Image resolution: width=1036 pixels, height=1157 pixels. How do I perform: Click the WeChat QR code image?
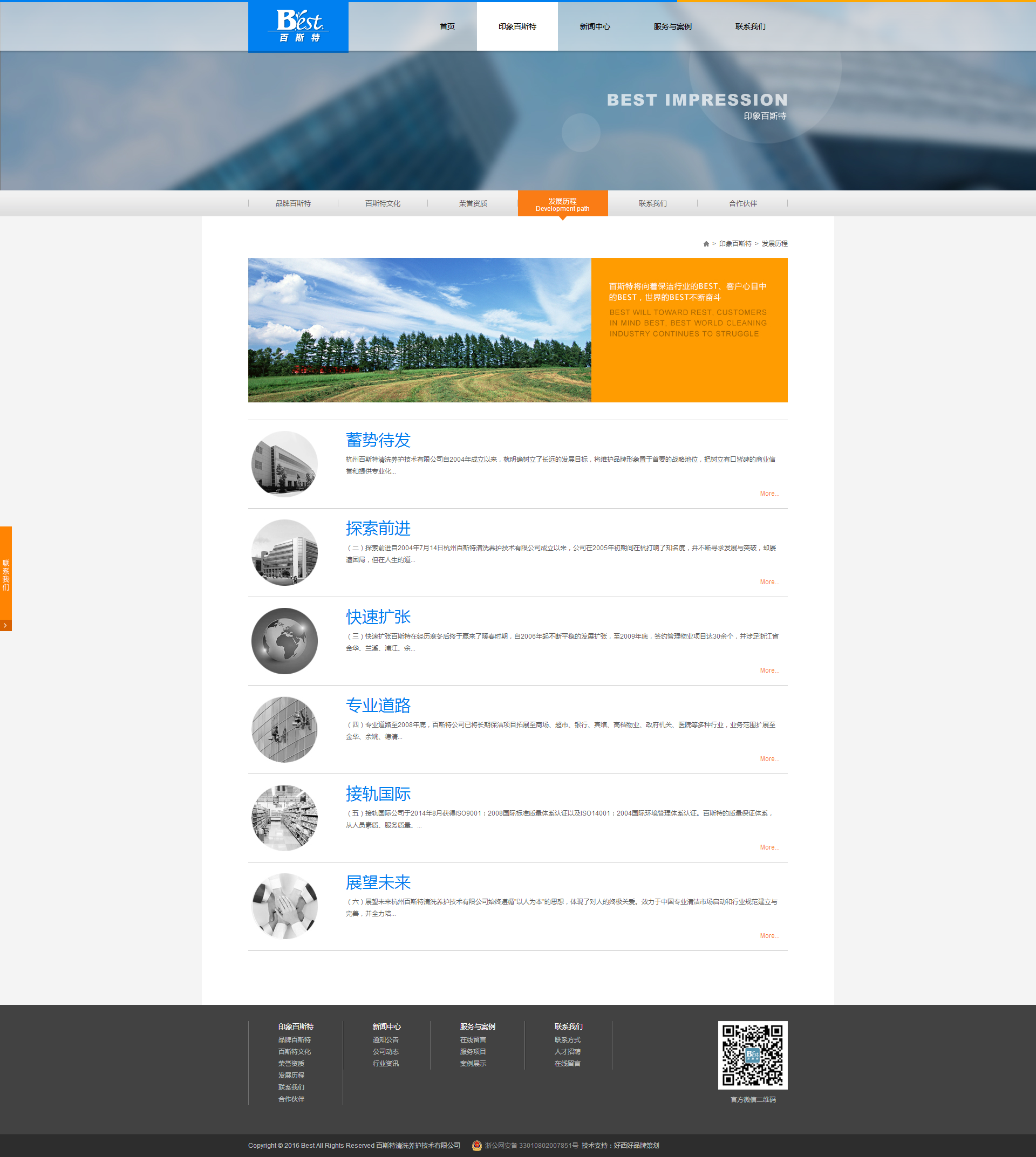(x=753, y=1055)
